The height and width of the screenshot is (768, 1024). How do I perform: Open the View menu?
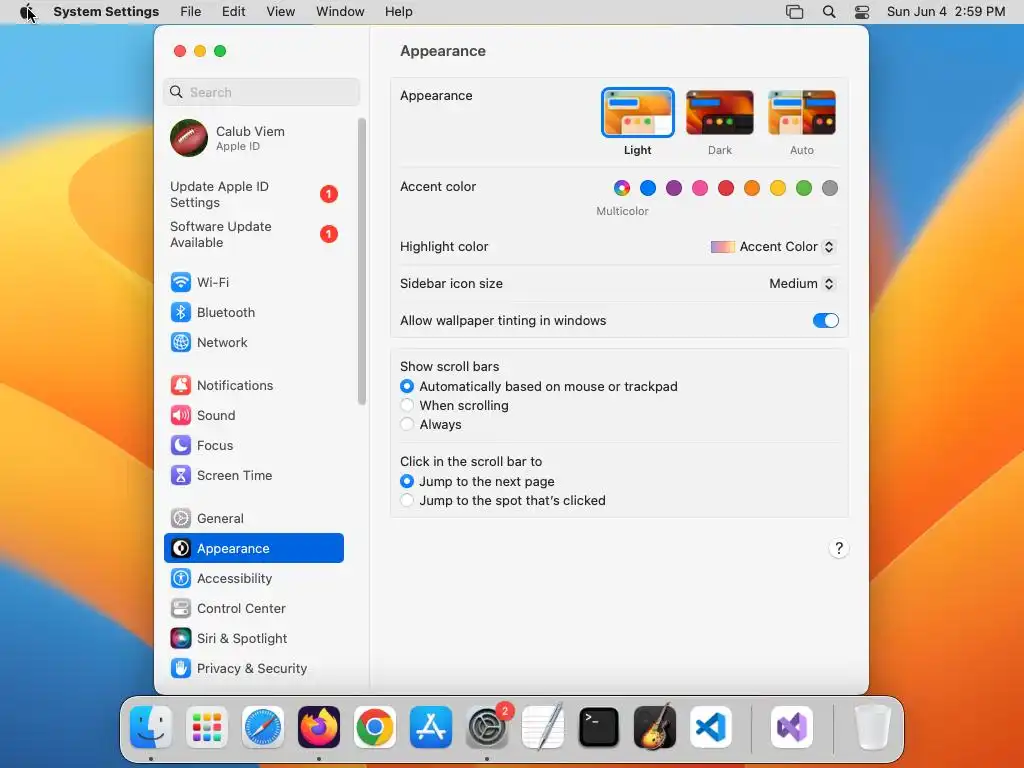point(281,12)
